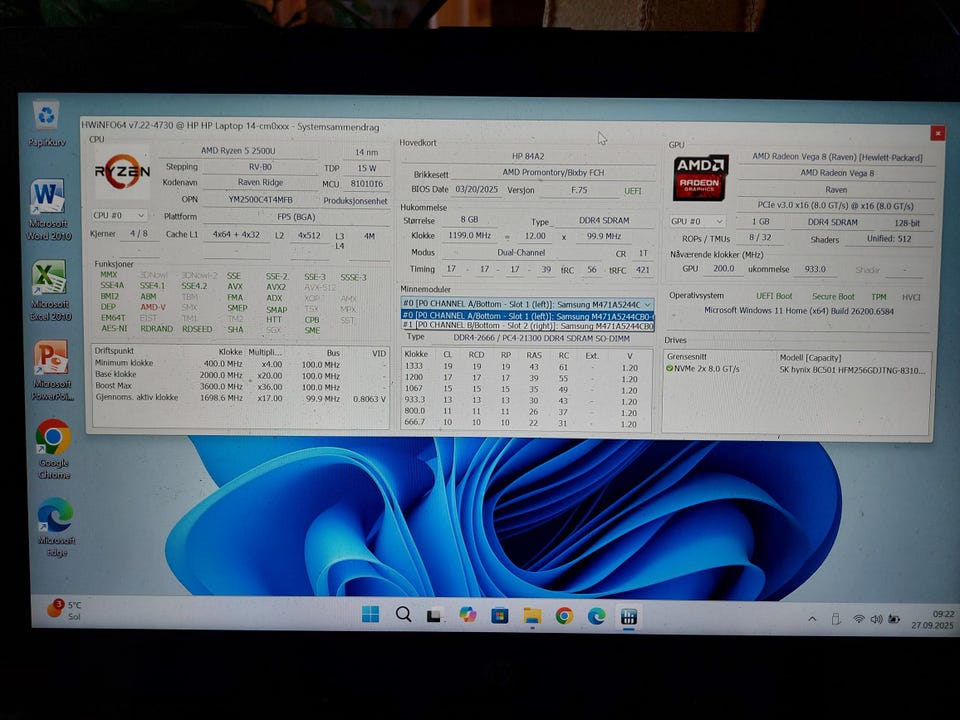
Task: Open Task View on the taskbar
Action: (x=435, y=615)
